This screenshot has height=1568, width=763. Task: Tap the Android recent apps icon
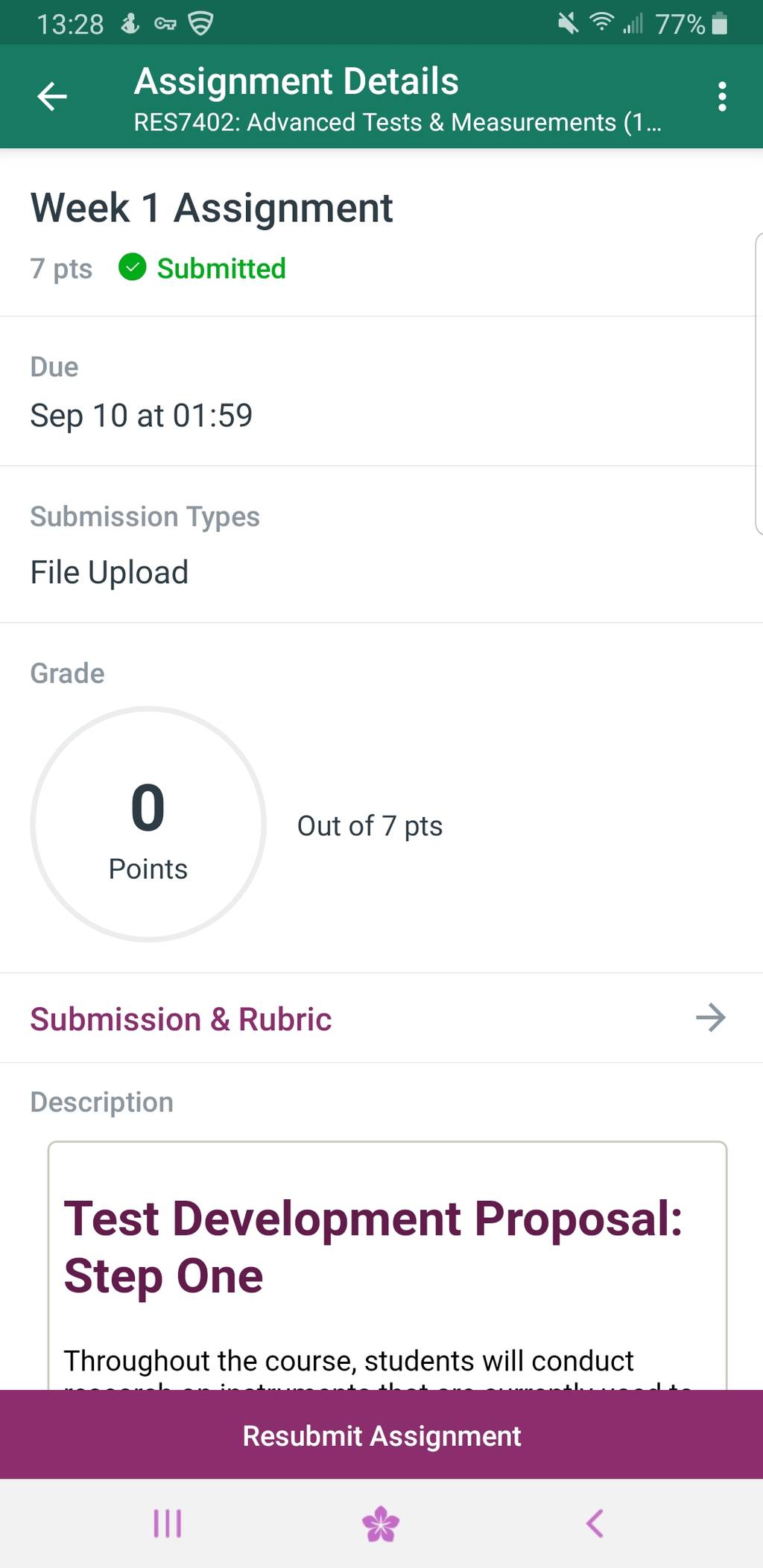[x=168, y=1523]
